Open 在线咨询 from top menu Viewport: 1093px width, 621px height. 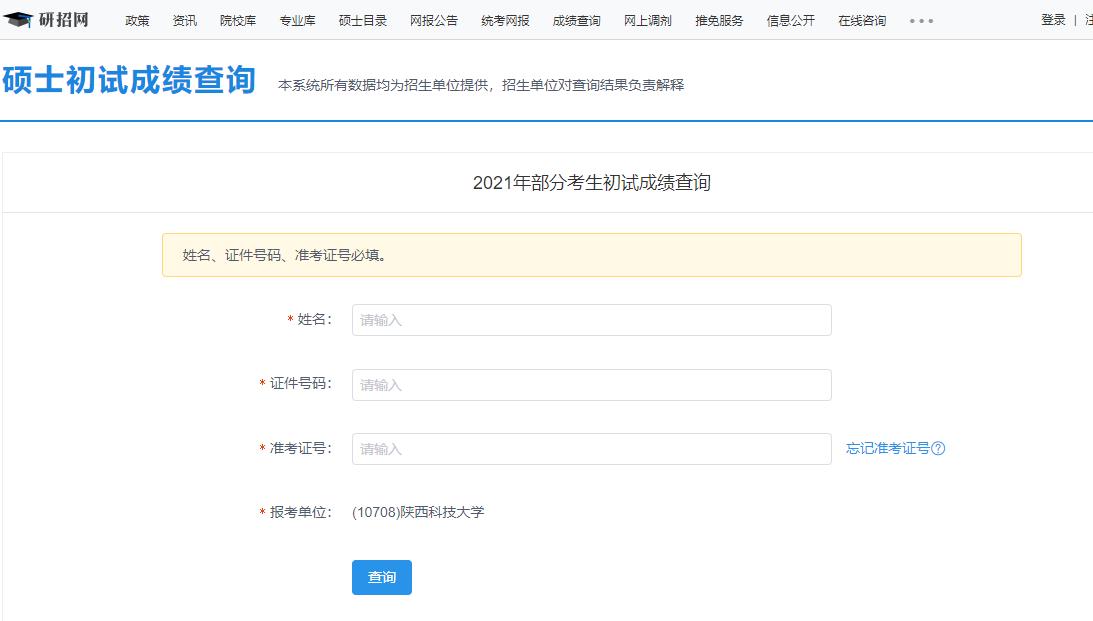click(862, 21)
